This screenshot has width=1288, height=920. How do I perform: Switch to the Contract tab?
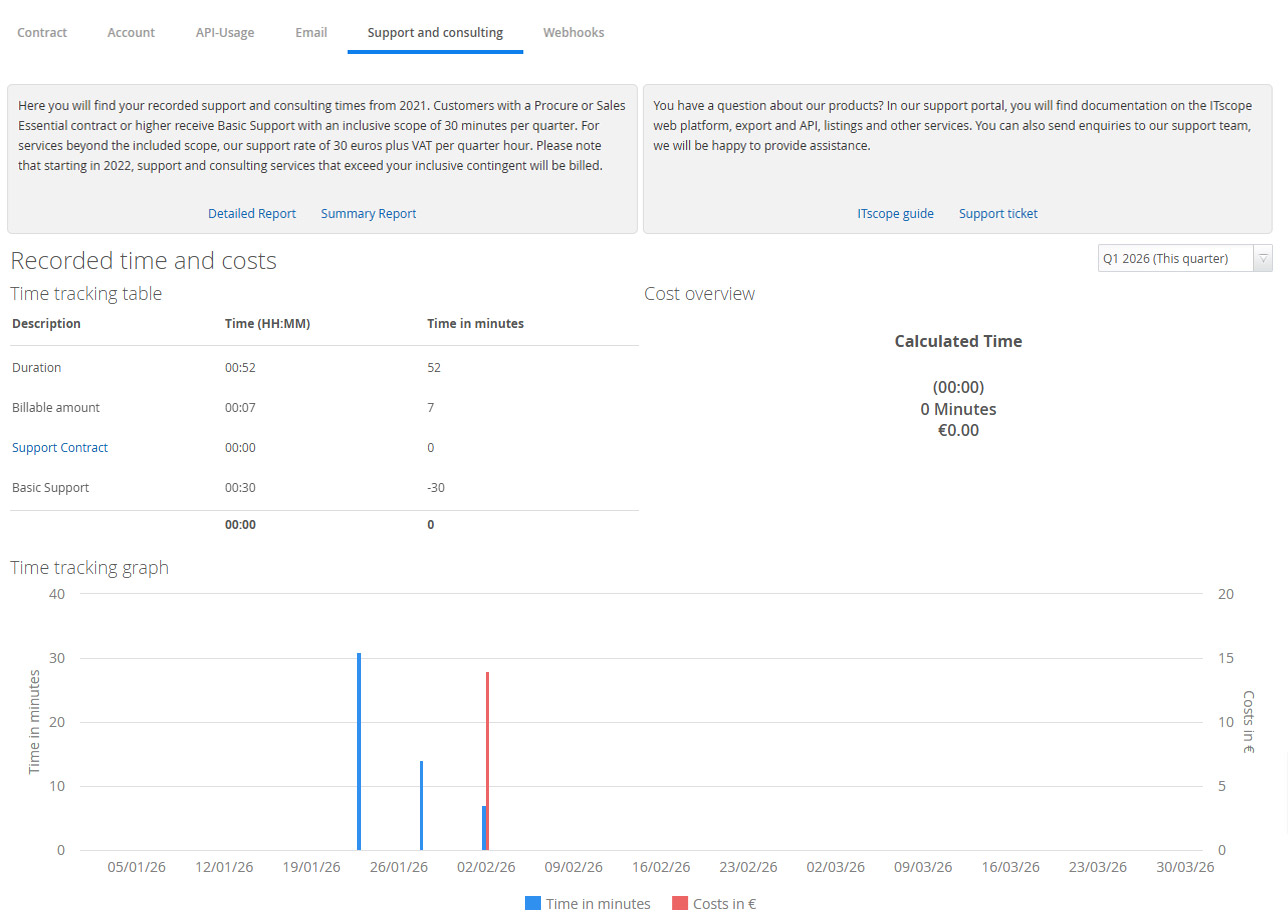point(42,32)
